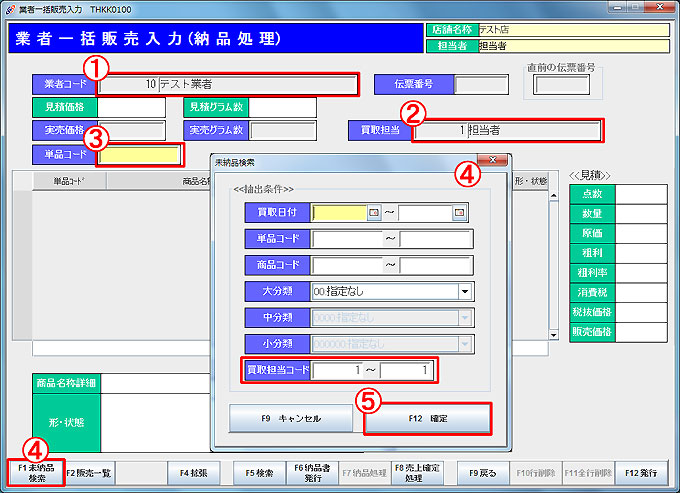This screenshot has width=680, height=493.
Task: Click the 見積グラム数 field
Action: (x=283, y=107)
